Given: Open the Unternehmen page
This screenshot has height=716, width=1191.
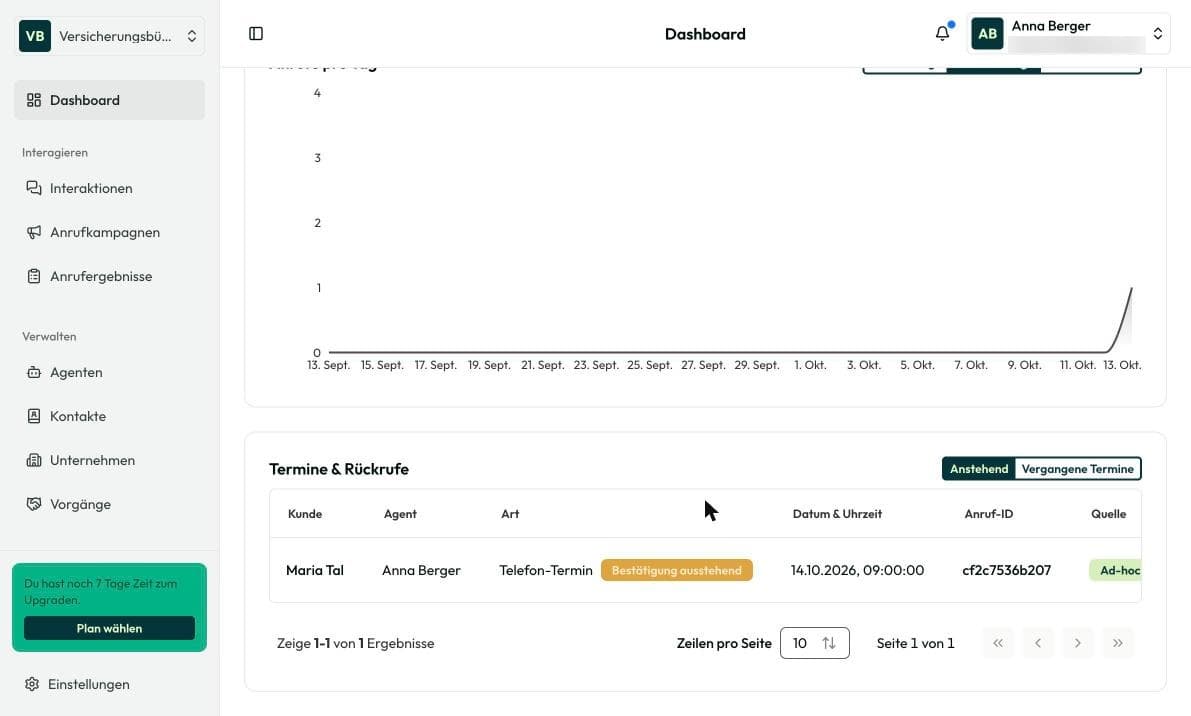Looking at the screenshot, I should point(109,459).
